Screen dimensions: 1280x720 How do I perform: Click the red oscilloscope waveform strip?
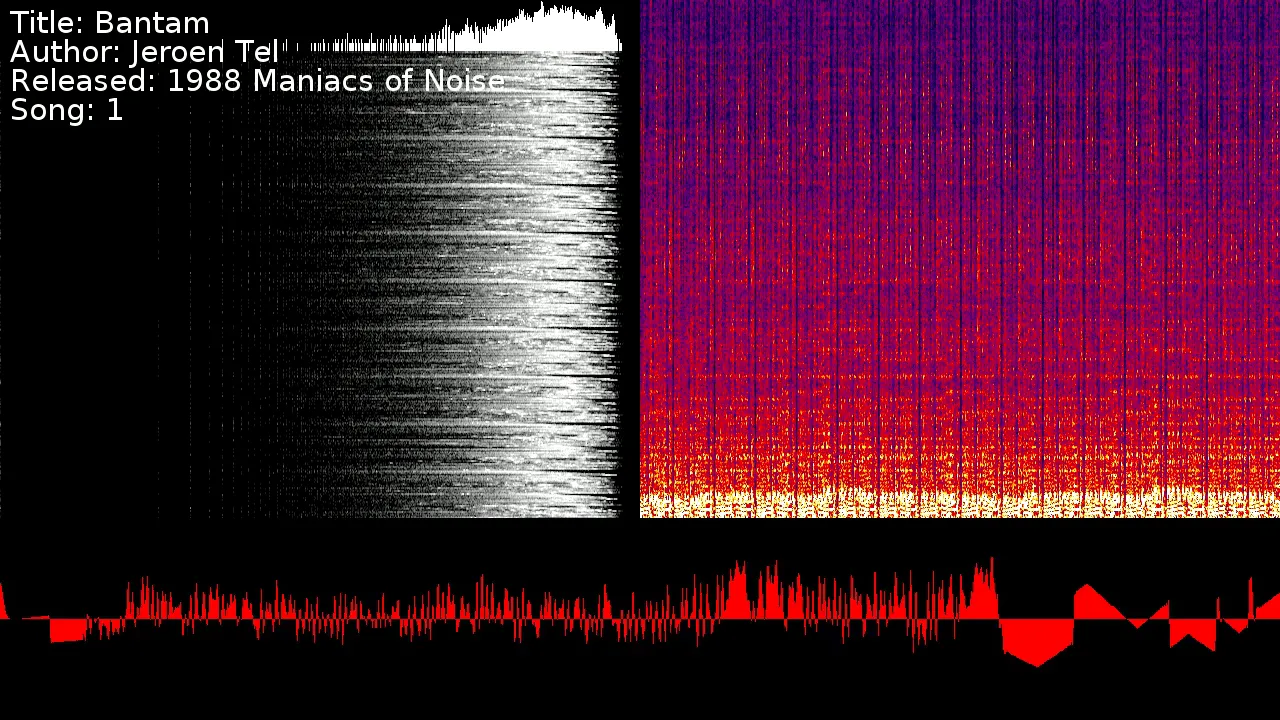(640, 612)
